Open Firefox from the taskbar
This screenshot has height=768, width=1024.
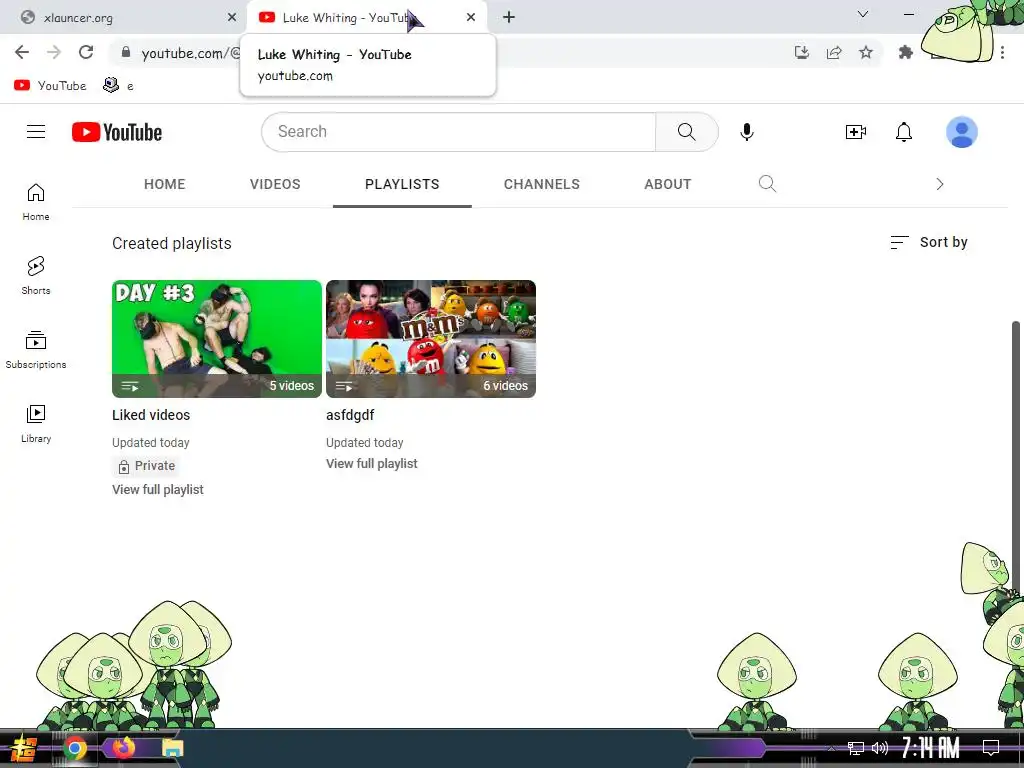tap(123, 748)
